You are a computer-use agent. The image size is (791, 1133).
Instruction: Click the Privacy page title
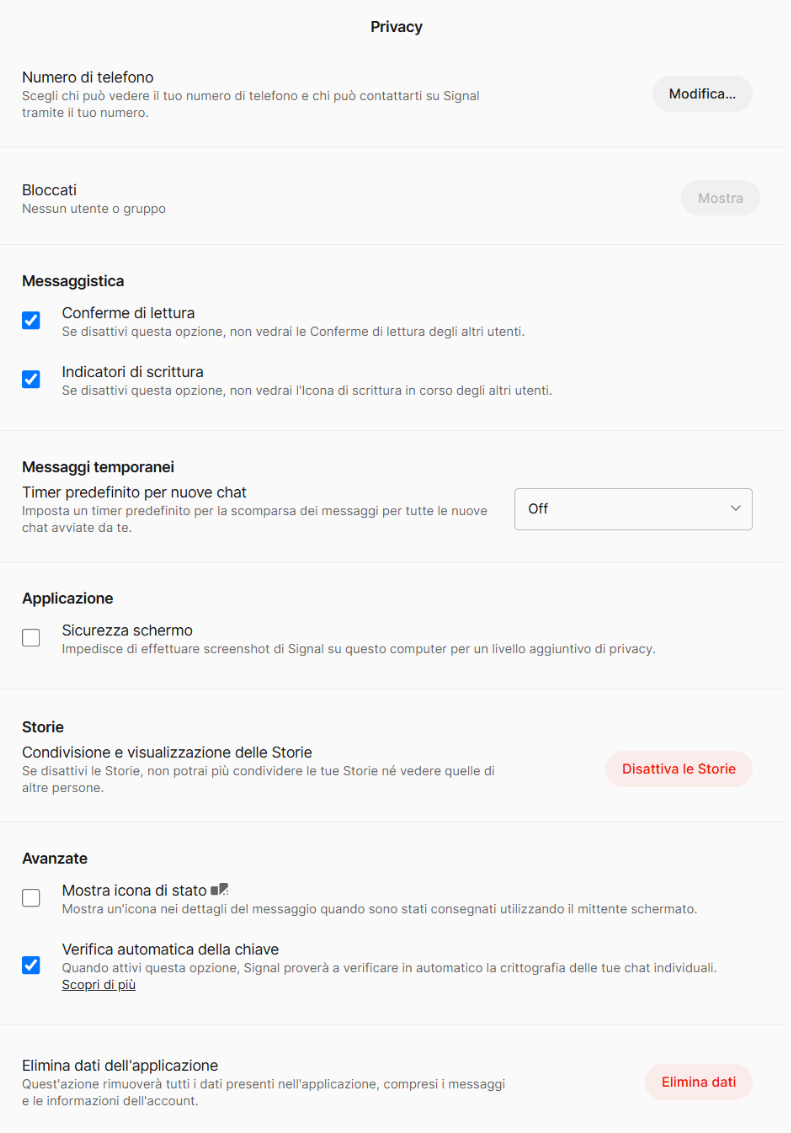(396, 27)
